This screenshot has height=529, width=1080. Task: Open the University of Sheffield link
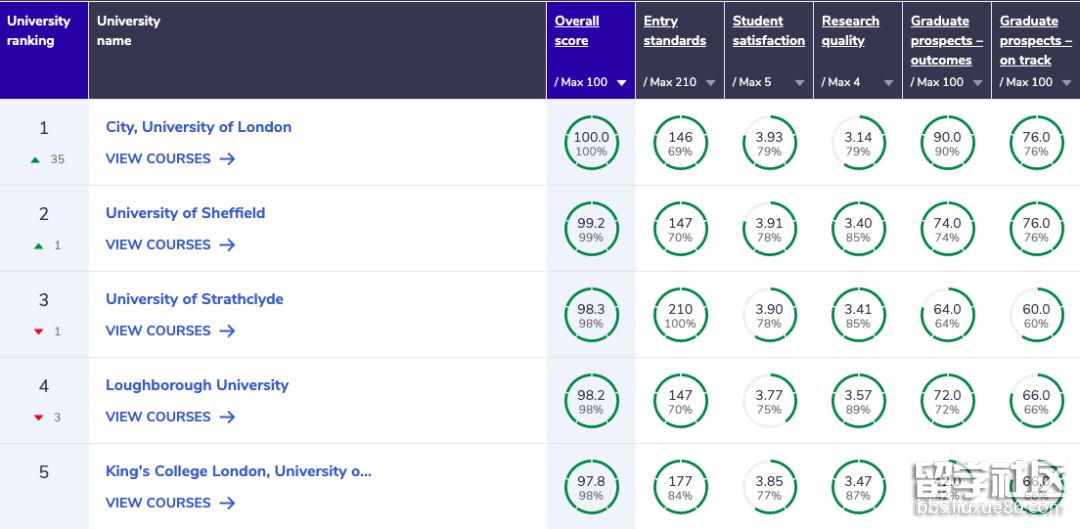click(x=185, y=213)
